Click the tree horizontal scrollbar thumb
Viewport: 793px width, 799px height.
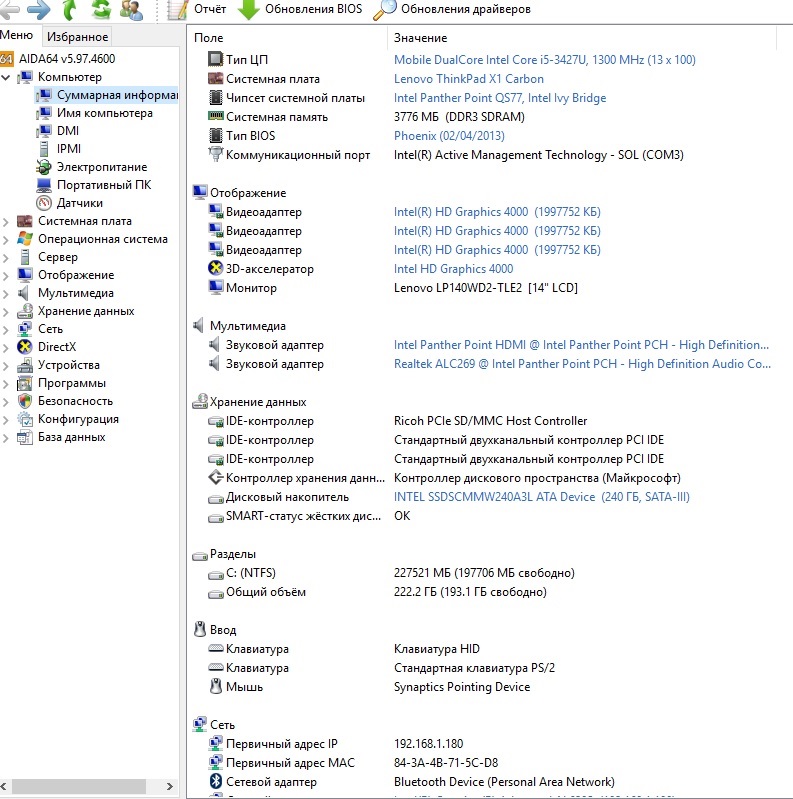pyautogui.click(x=78, y=786)
